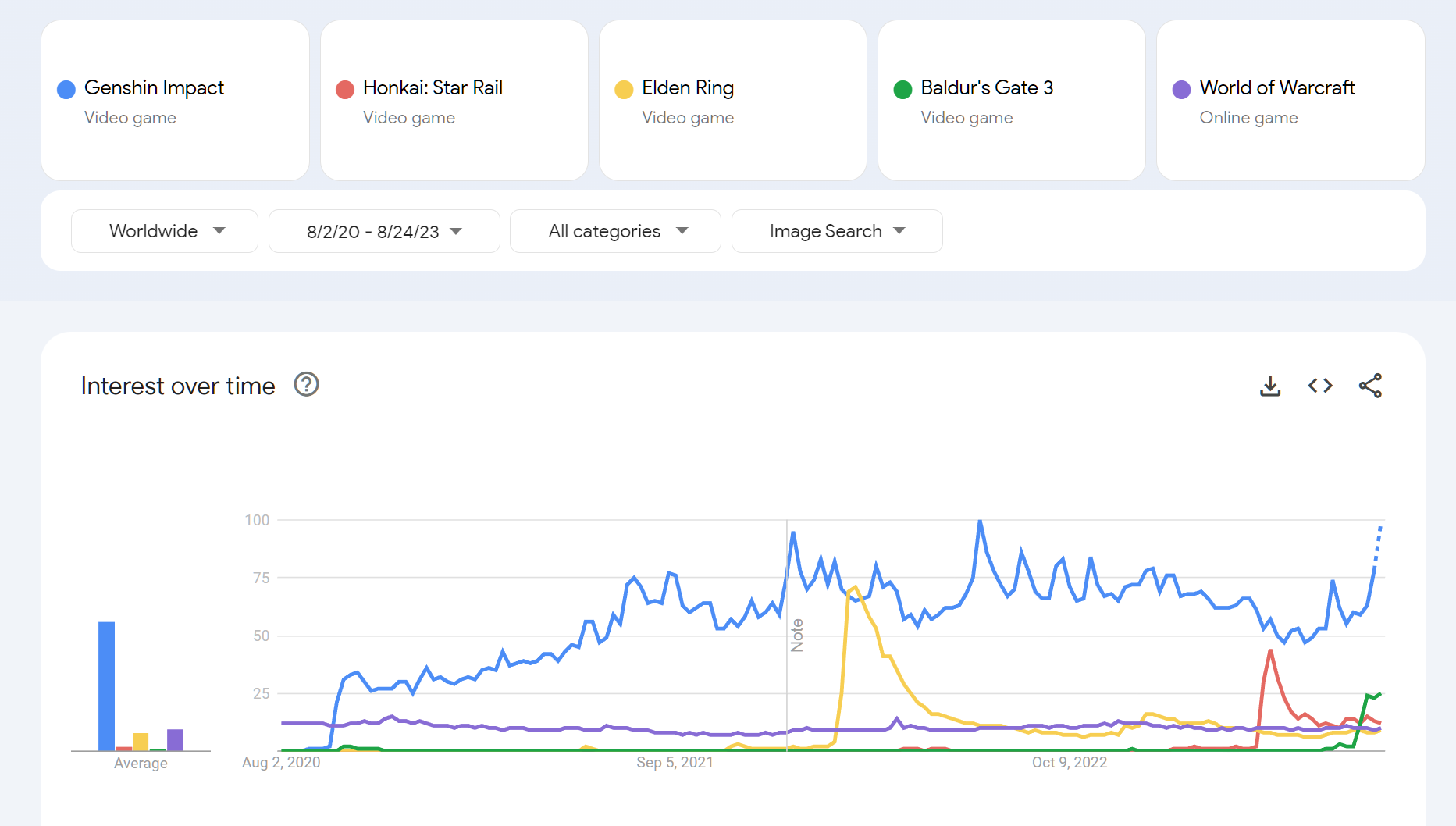Expand the All categories dropdown

point(615,231)
